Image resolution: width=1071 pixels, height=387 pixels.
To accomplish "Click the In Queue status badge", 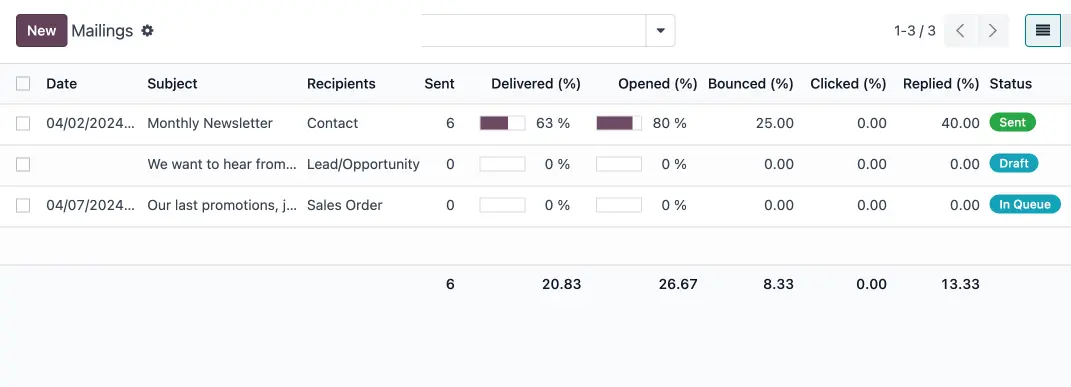I will tap(1025, 205).
